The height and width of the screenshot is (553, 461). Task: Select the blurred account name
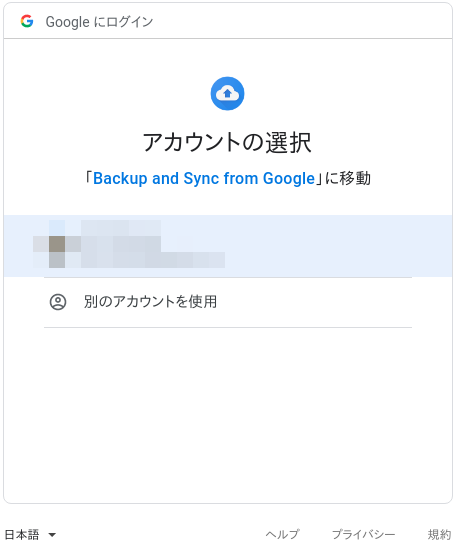point(121,236)
